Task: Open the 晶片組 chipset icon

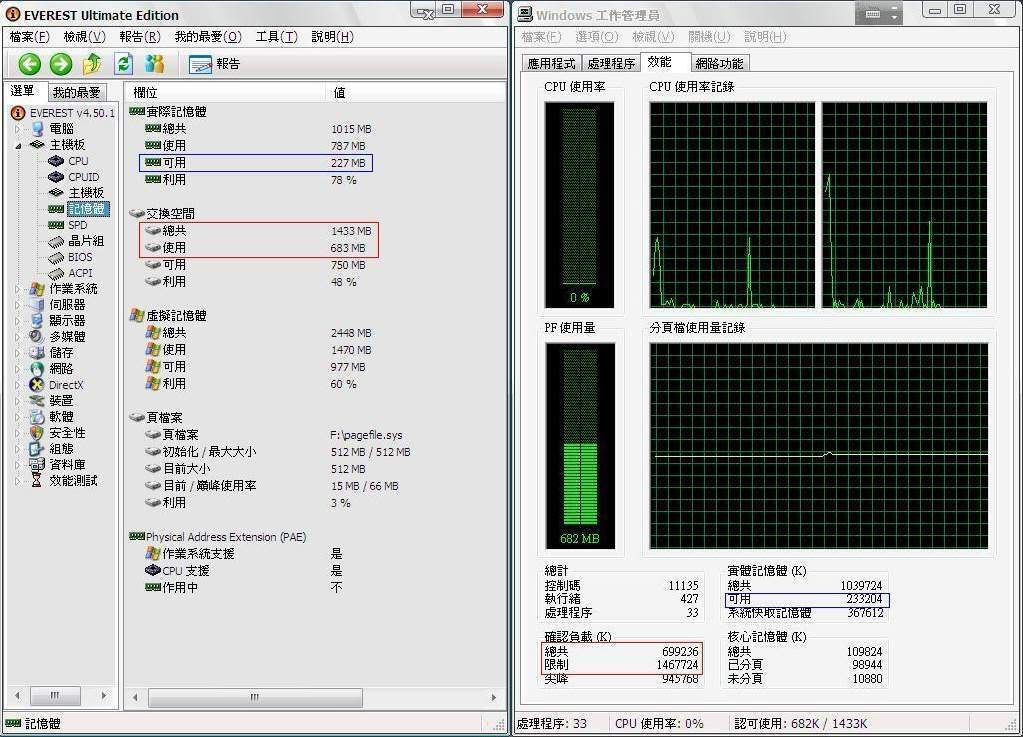Action: click(56, 241)
